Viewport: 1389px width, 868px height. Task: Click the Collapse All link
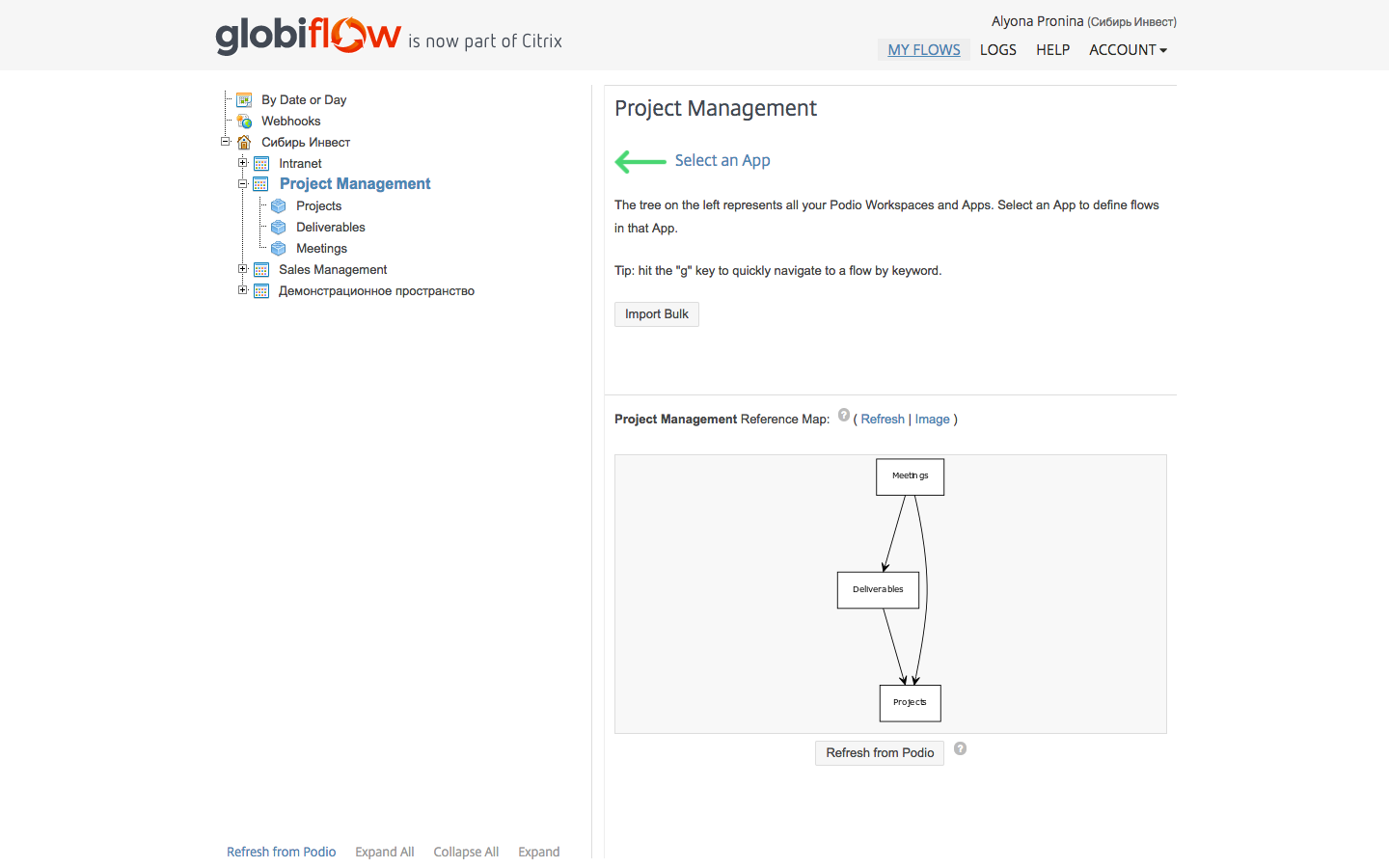(x=466, y=852)
